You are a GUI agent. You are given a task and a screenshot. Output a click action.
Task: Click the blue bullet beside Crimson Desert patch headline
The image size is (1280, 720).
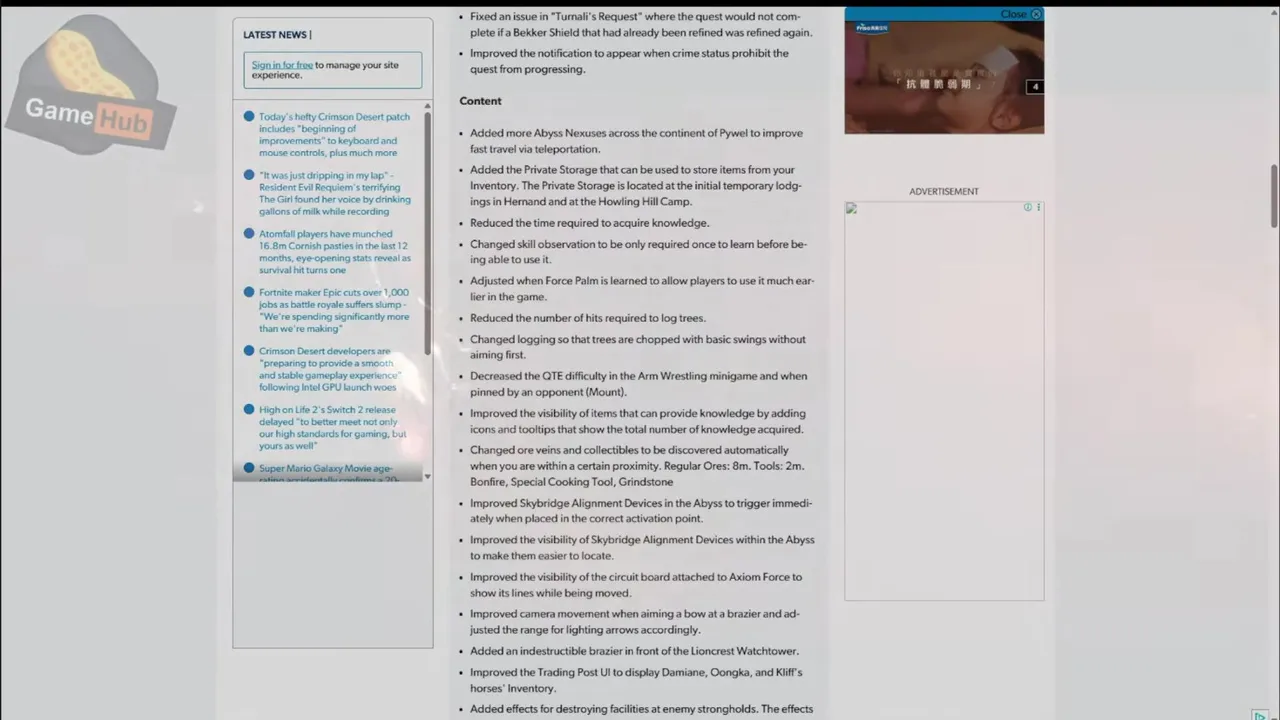tap(249, 116)
